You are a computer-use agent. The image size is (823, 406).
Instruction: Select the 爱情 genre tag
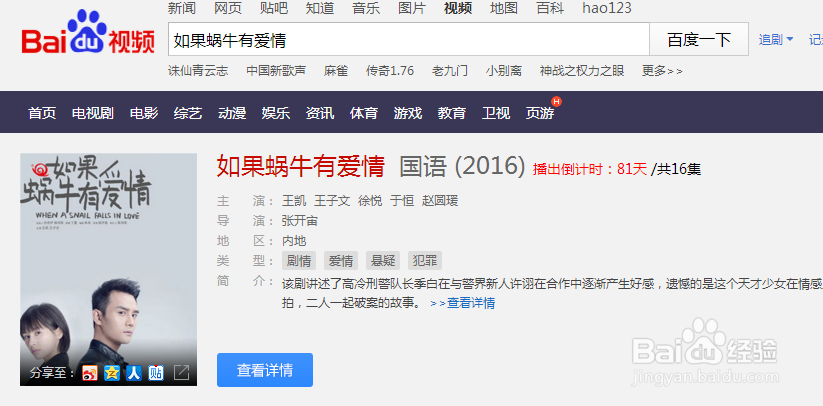341,261
